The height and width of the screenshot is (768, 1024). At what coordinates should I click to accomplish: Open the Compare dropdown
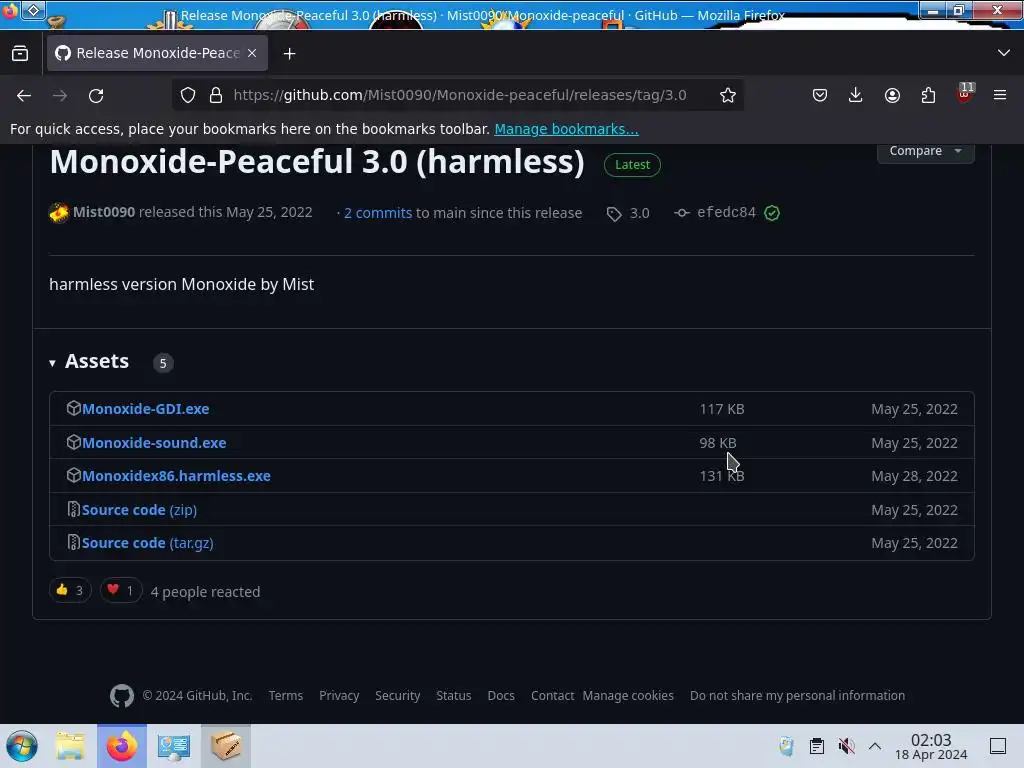click(x=925, y=151)
